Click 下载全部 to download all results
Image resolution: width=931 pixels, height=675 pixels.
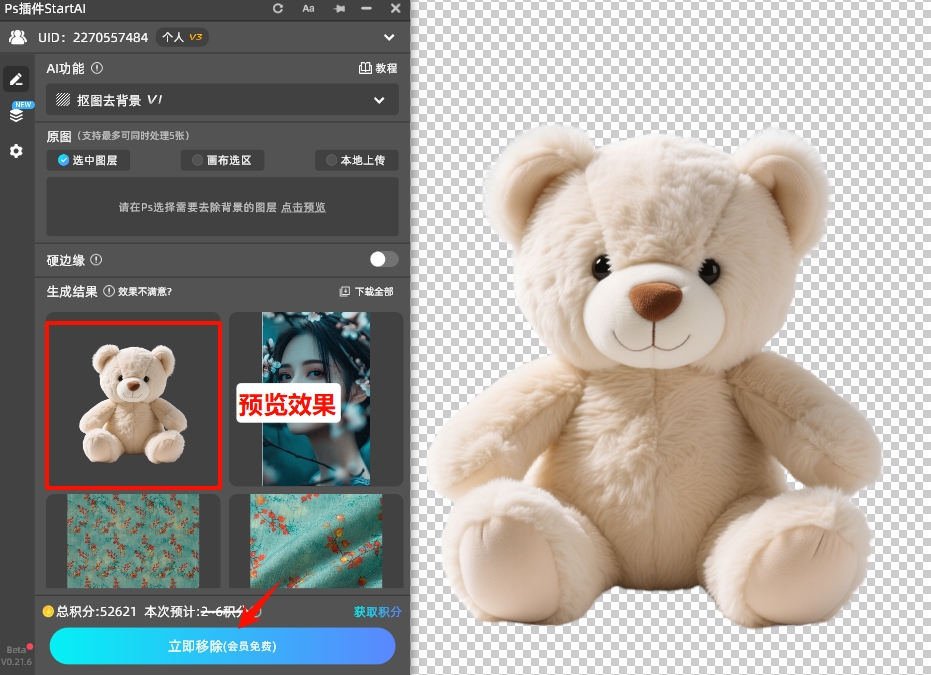pos(367,292)
